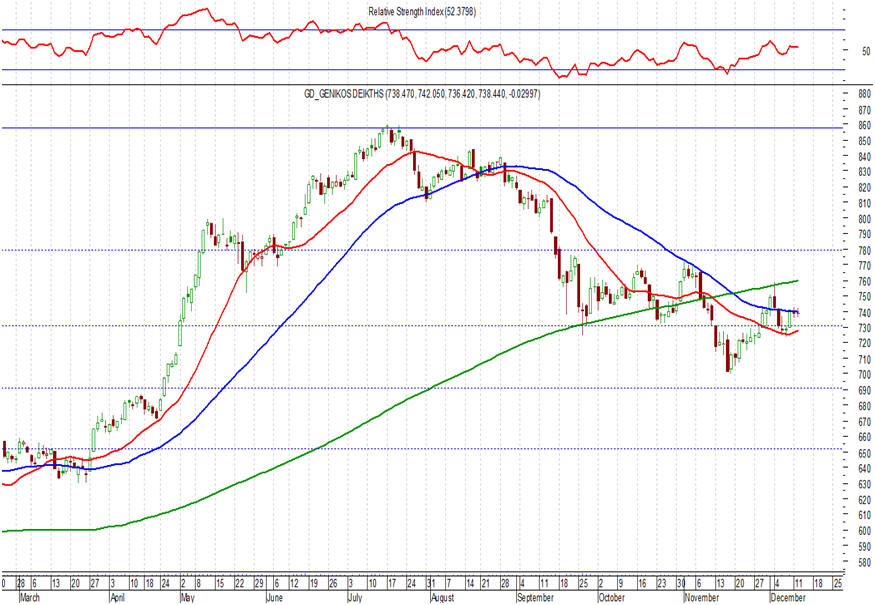The height and width of the screenshot is (605, 875).
Task: Click date label 16 on time axis
Action: click(x=642, y=583)
